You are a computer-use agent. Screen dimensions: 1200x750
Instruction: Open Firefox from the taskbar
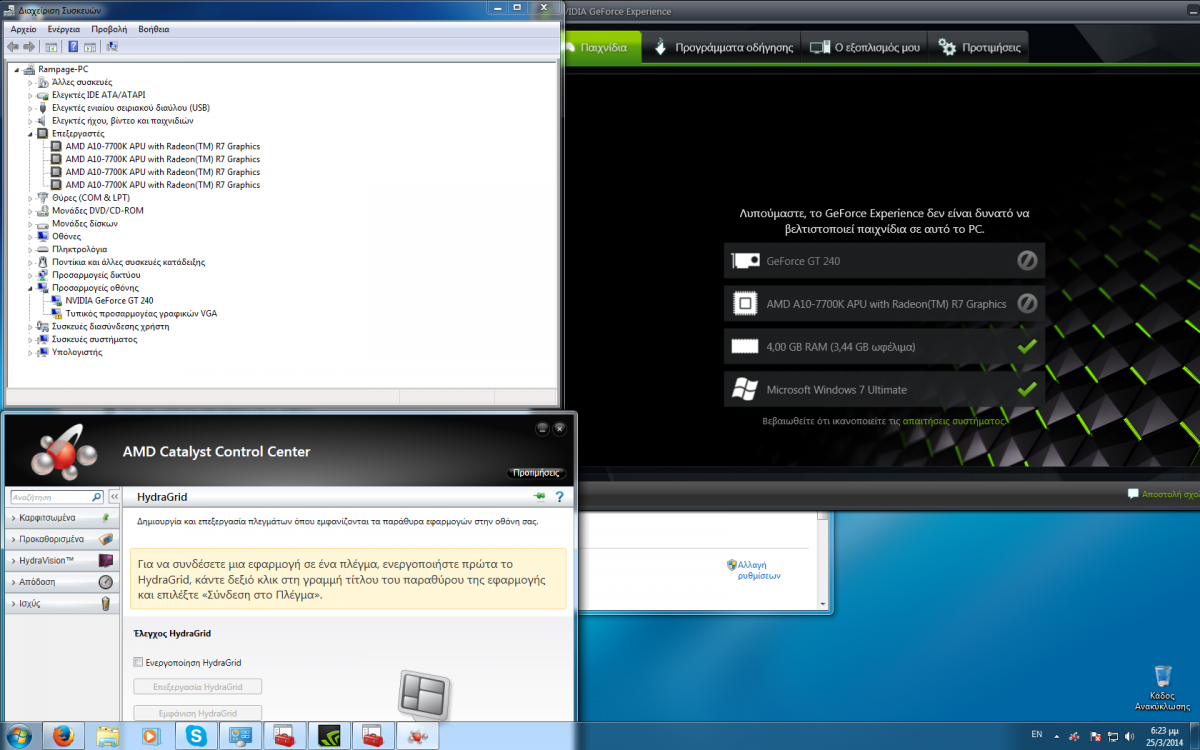[63, 736]
